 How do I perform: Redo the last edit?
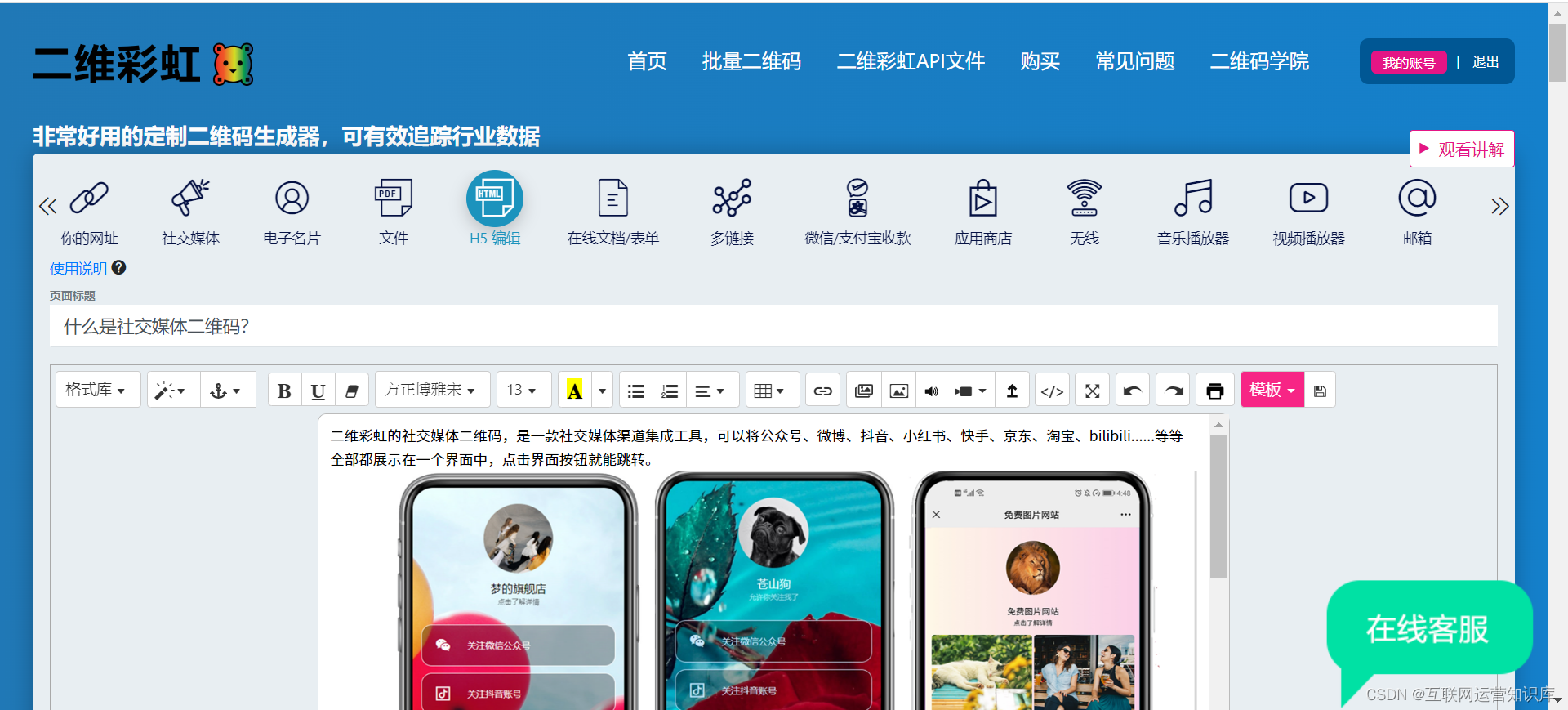tap(1174, 391)
